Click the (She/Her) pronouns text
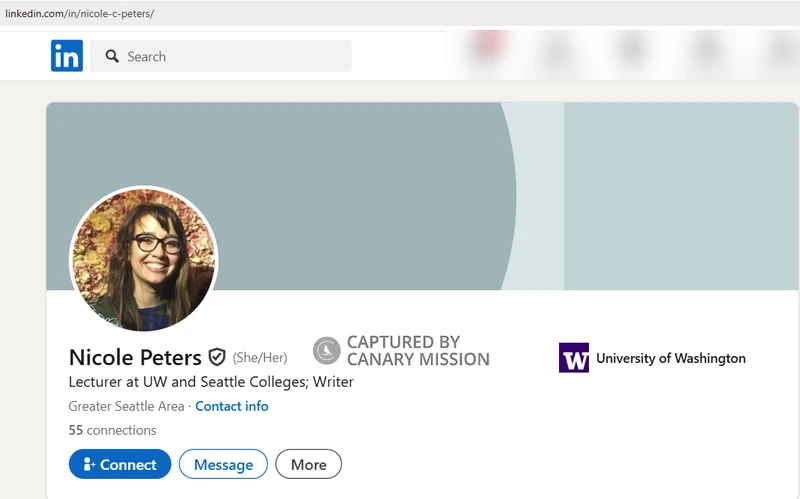The image size is (800, 499). 260,358
